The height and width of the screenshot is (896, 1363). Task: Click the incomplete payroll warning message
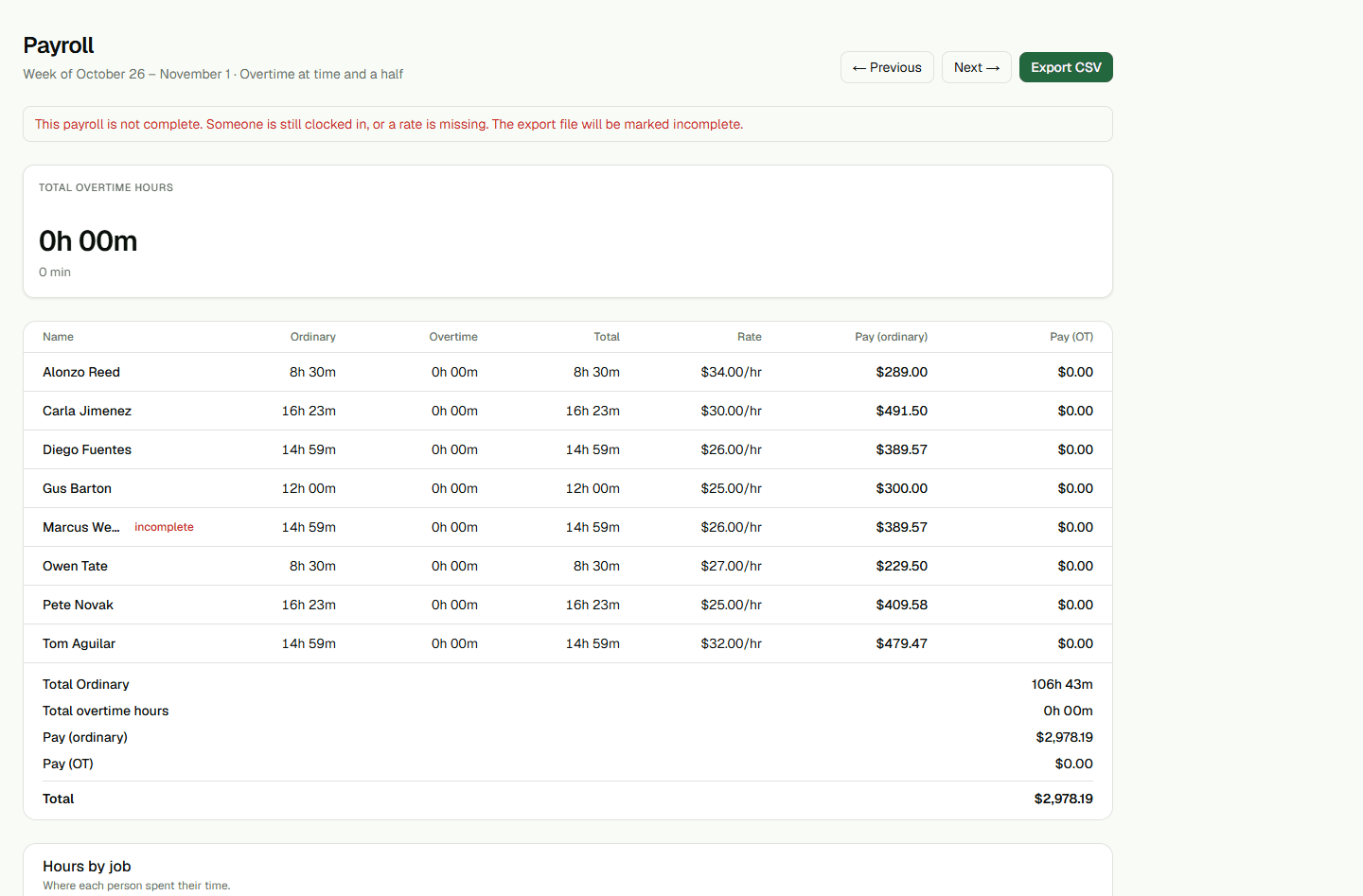(x=389, y=124)
